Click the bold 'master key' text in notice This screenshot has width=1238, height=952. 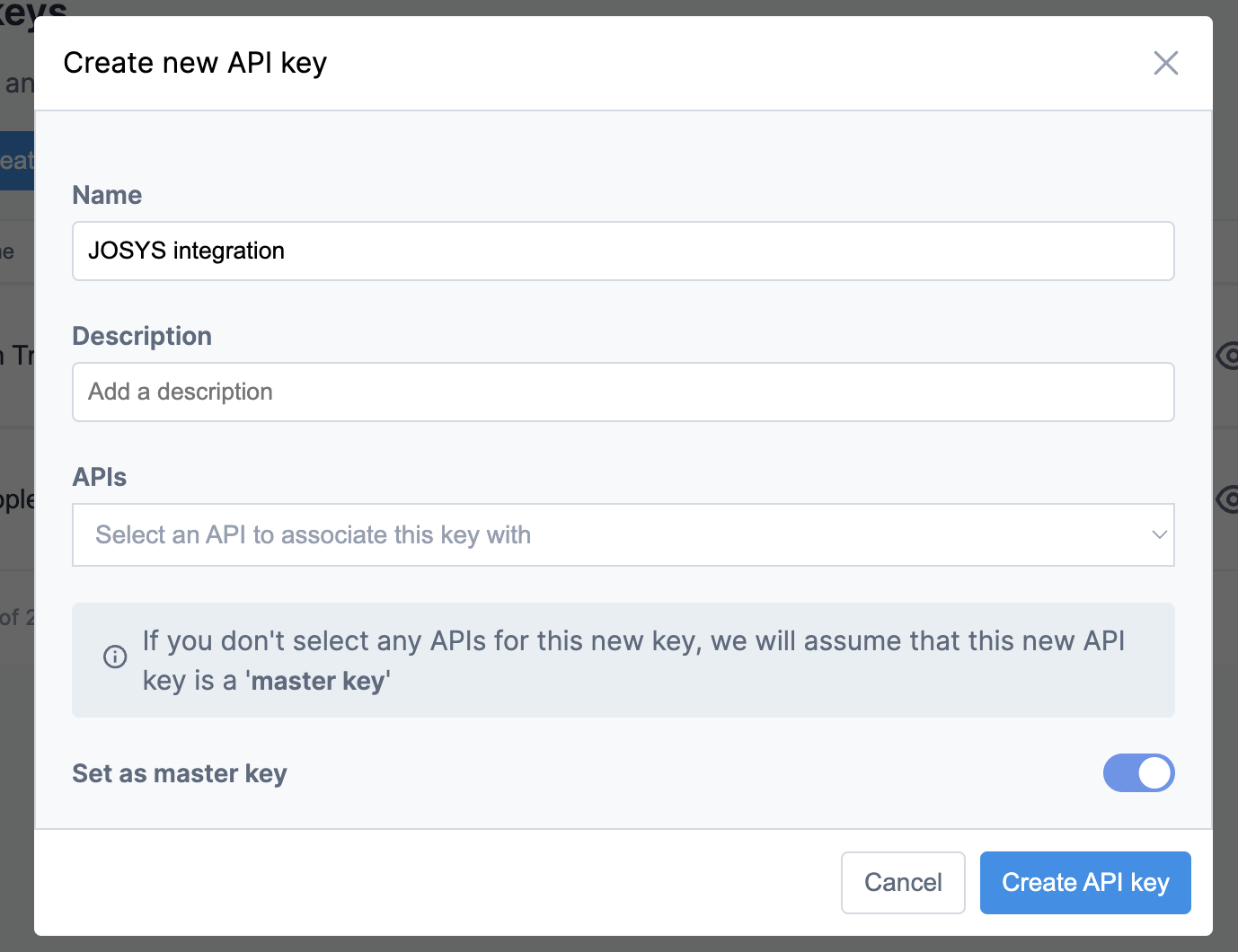pyautogui.click(x=318, y=681)
